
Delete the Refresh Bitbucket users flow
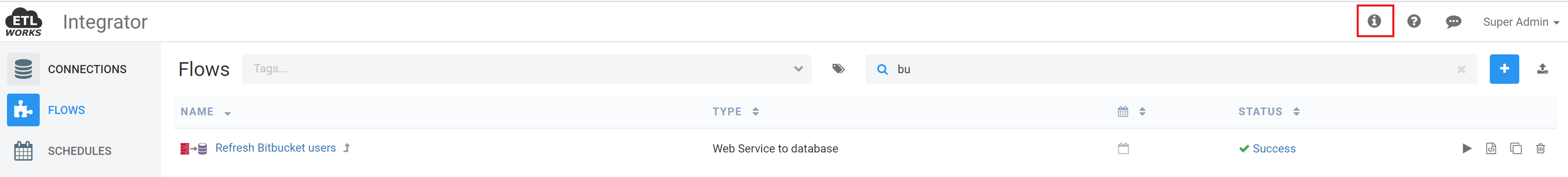[1540, 148]
